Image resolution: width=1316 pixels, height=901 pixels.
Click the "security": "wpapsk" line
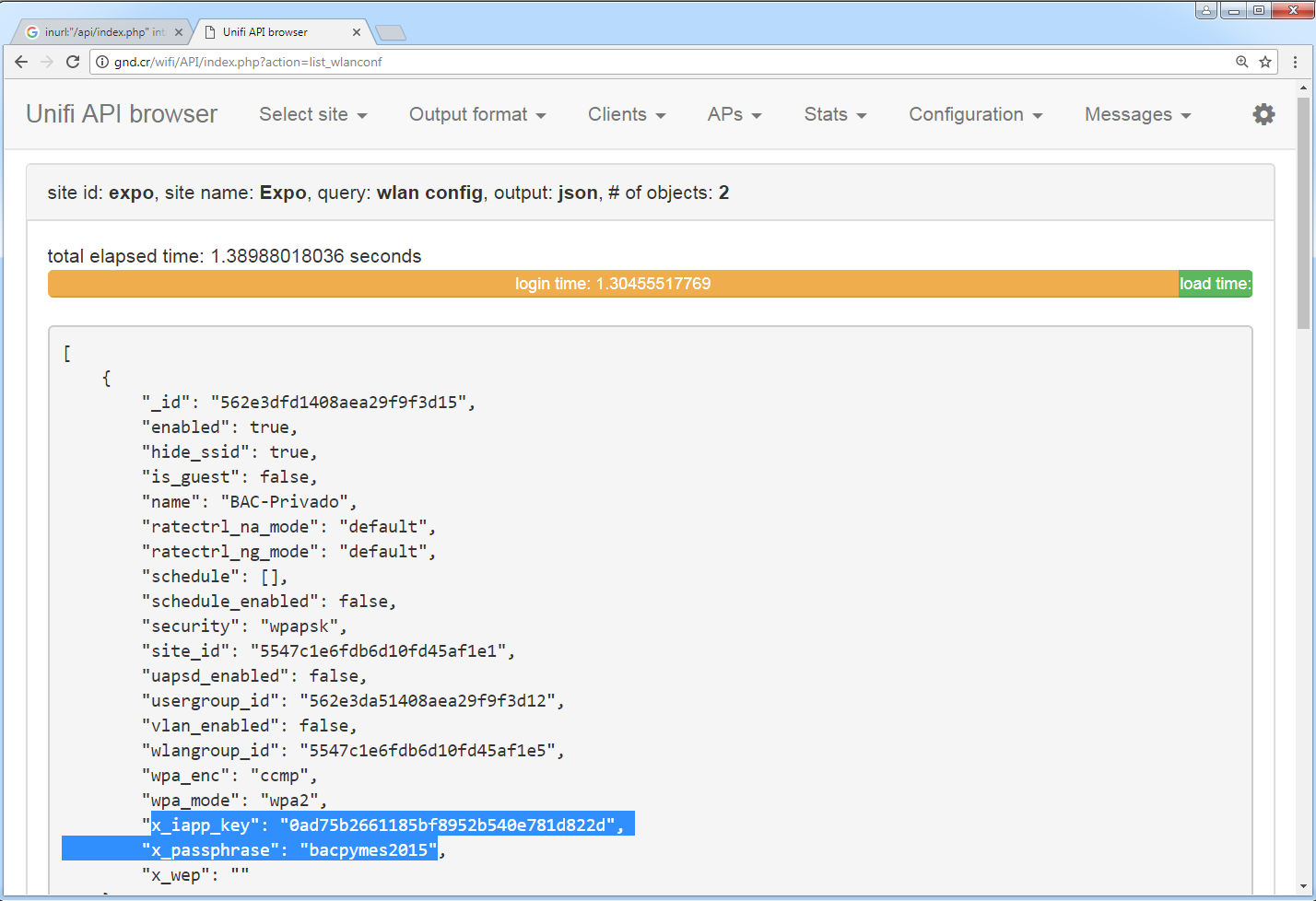point(244,626)
